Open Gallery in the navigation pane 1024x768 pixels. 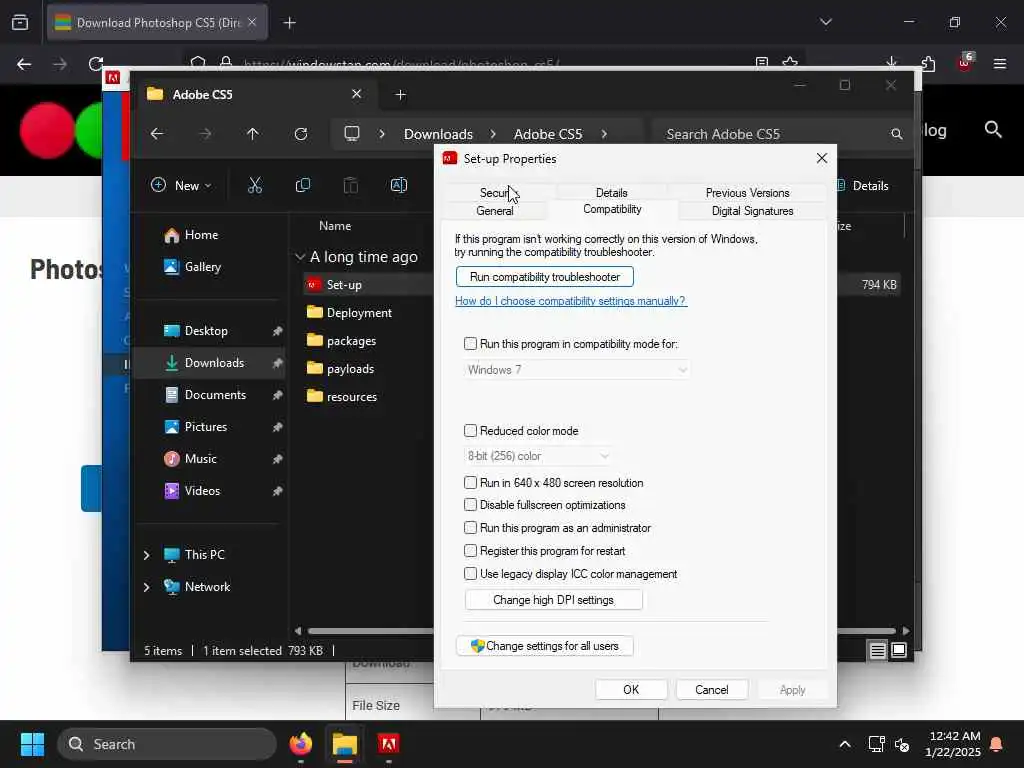[x=202, y=266]
